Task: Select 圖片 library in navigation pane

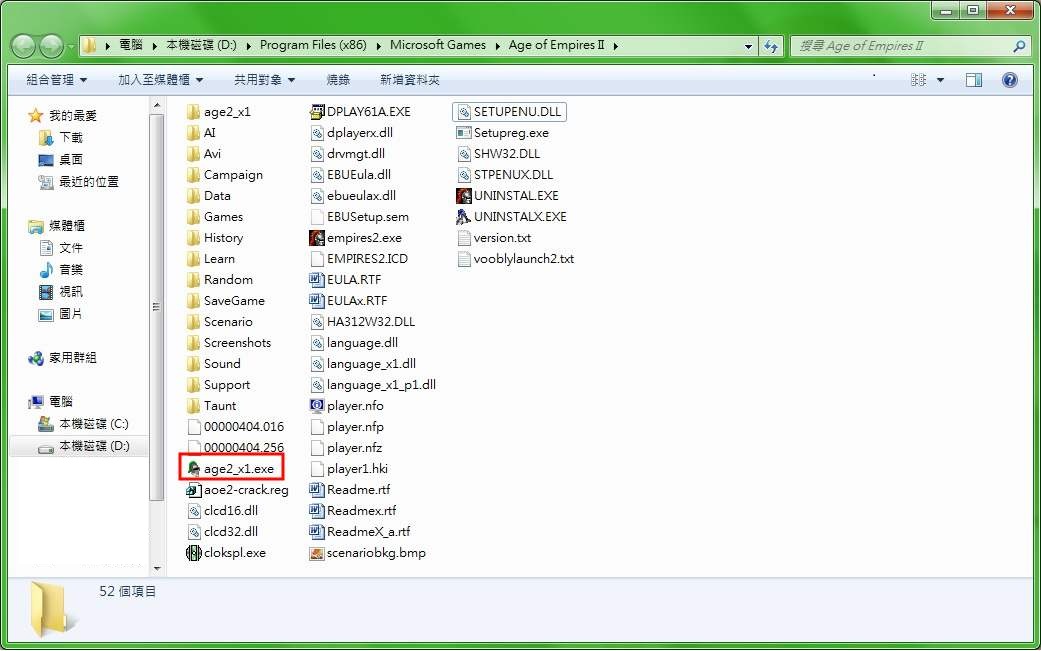Action: click(x=70, y=313)
